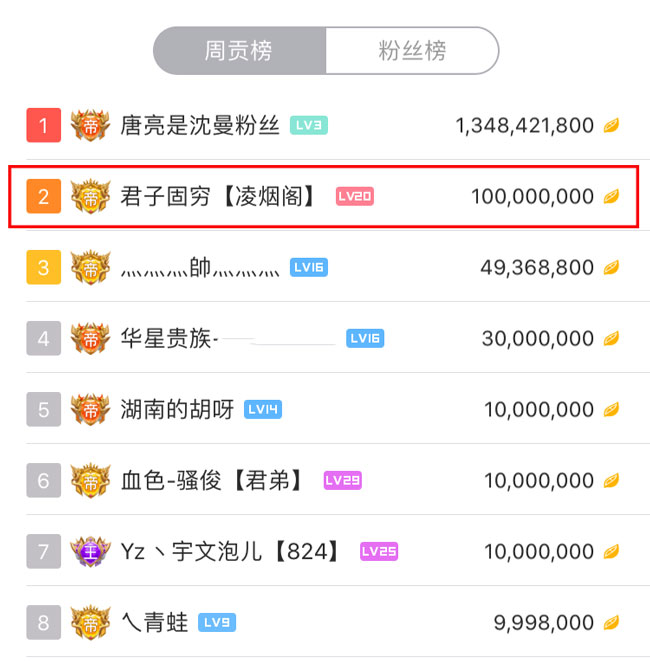Open user Yz丶宇文泡儿【824】

[x=230, y=551]
